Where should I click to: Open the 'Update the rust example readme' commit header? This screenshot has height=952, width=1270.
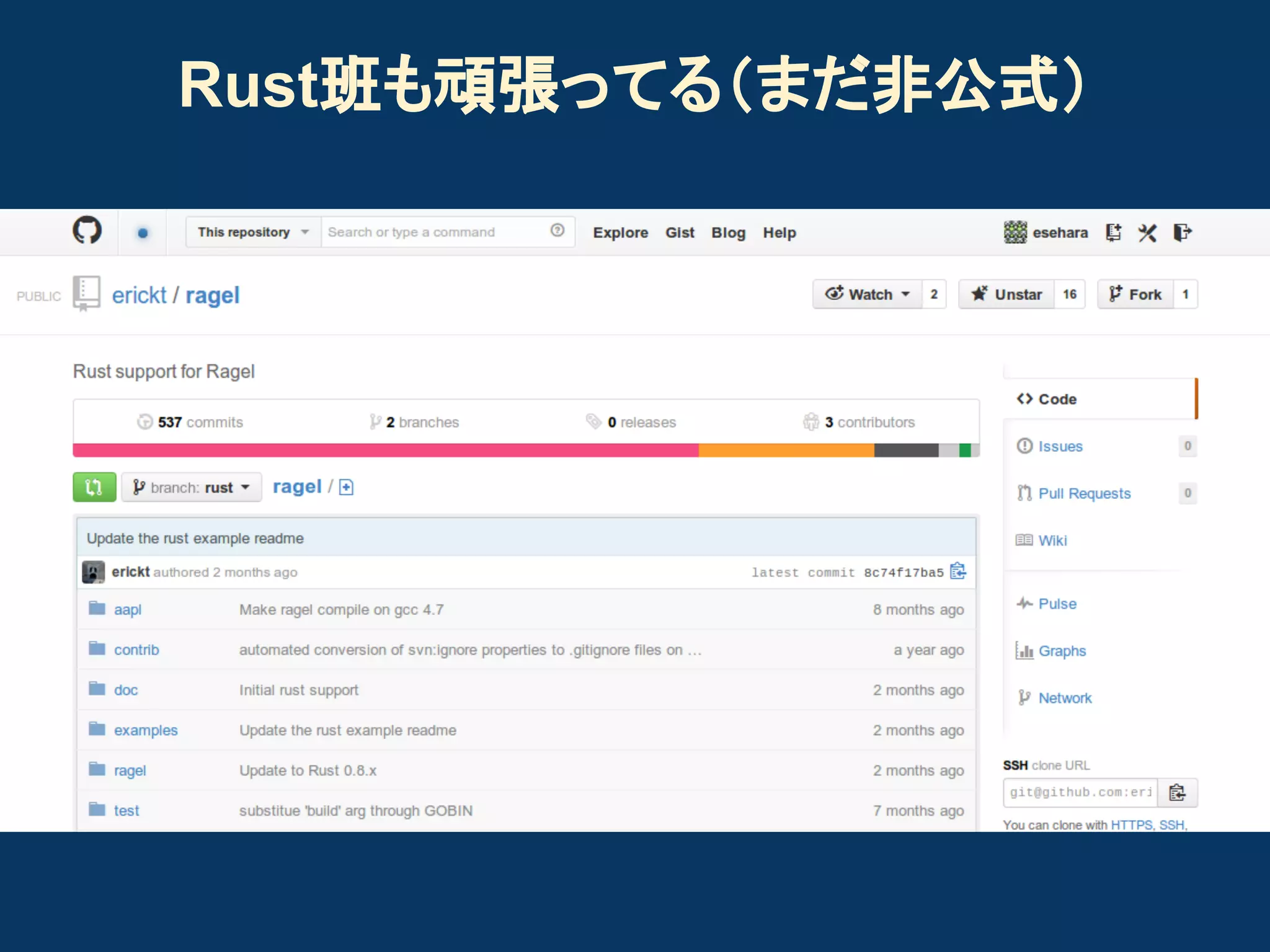point(195,539)
